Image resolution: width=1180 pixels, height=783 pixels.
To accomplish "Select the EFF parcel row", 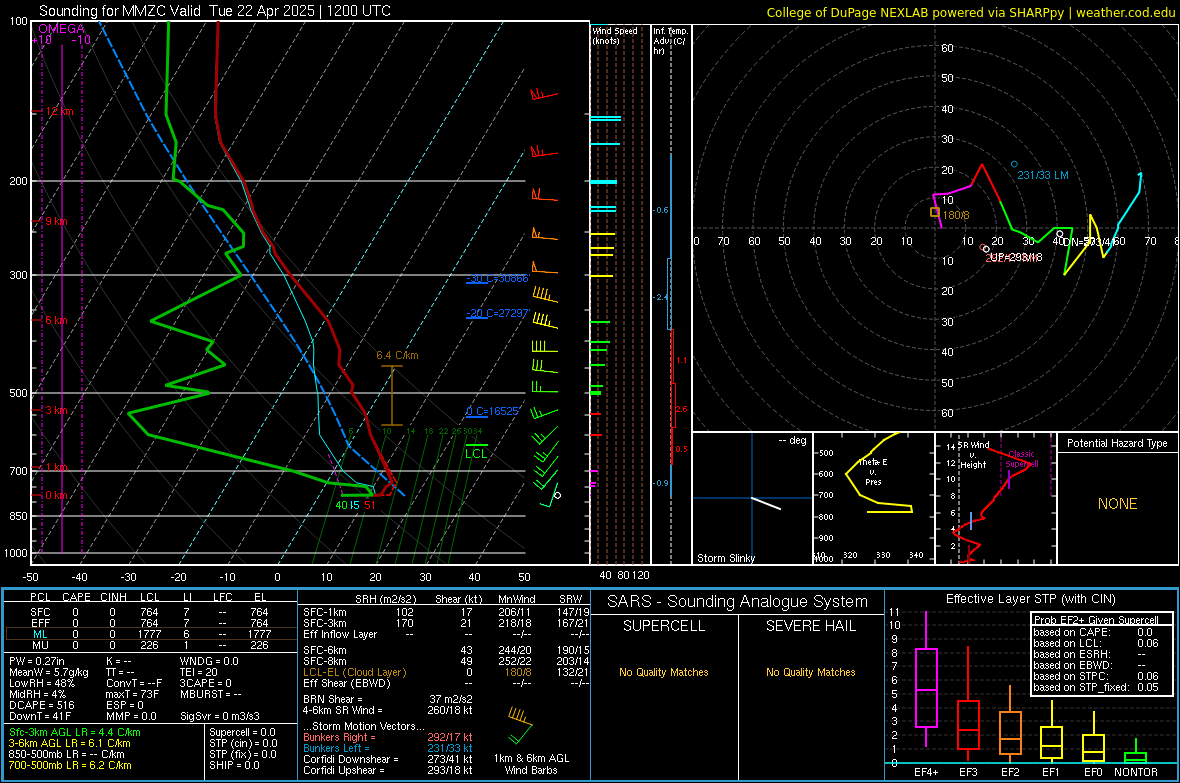I will tap(151, 623).
